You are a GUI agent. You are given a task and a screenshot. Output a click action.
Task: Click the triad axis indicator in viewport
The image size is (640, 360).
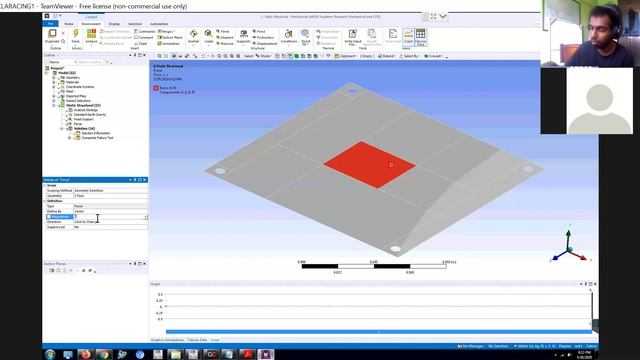click(x=570, y=246)
